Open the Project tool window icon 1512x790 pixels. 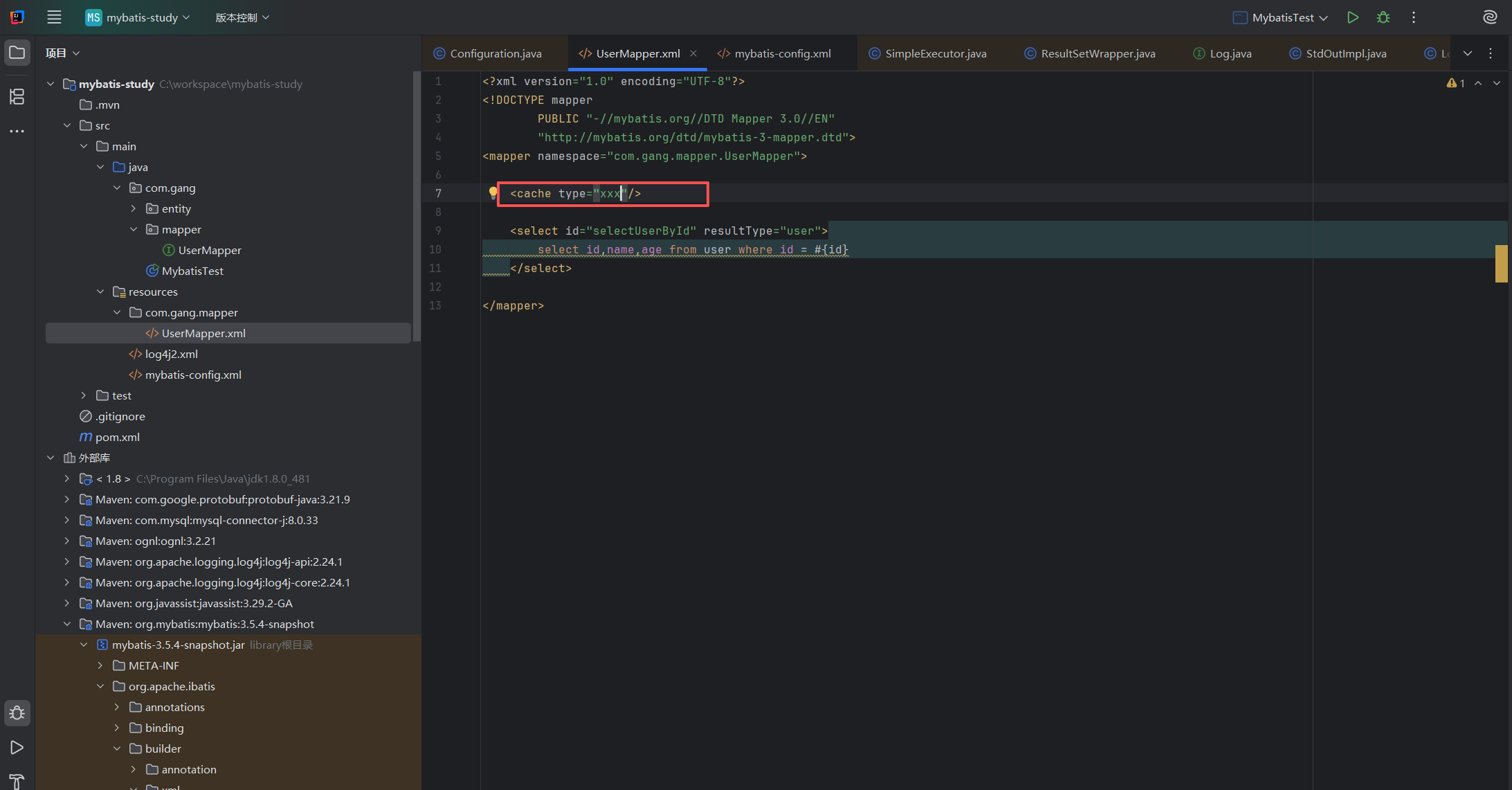pyautogui.click(x=17, y=53)
